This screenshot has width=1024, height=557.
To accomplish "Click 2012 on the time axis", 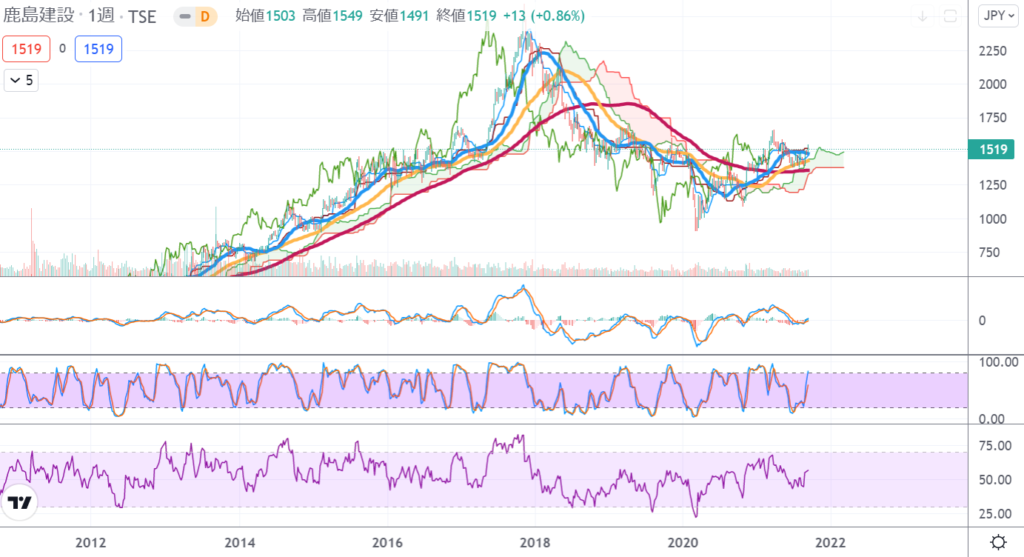I will coord(91,543).
